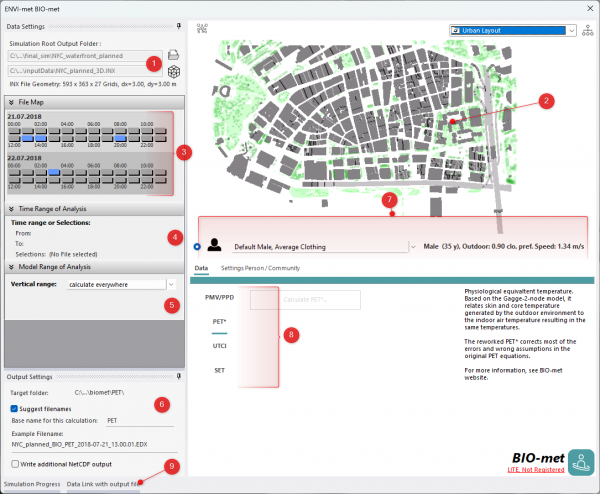Open the Vertical range dropdown
The height and width of the screenshot is (494, 600).
point(170,285)
